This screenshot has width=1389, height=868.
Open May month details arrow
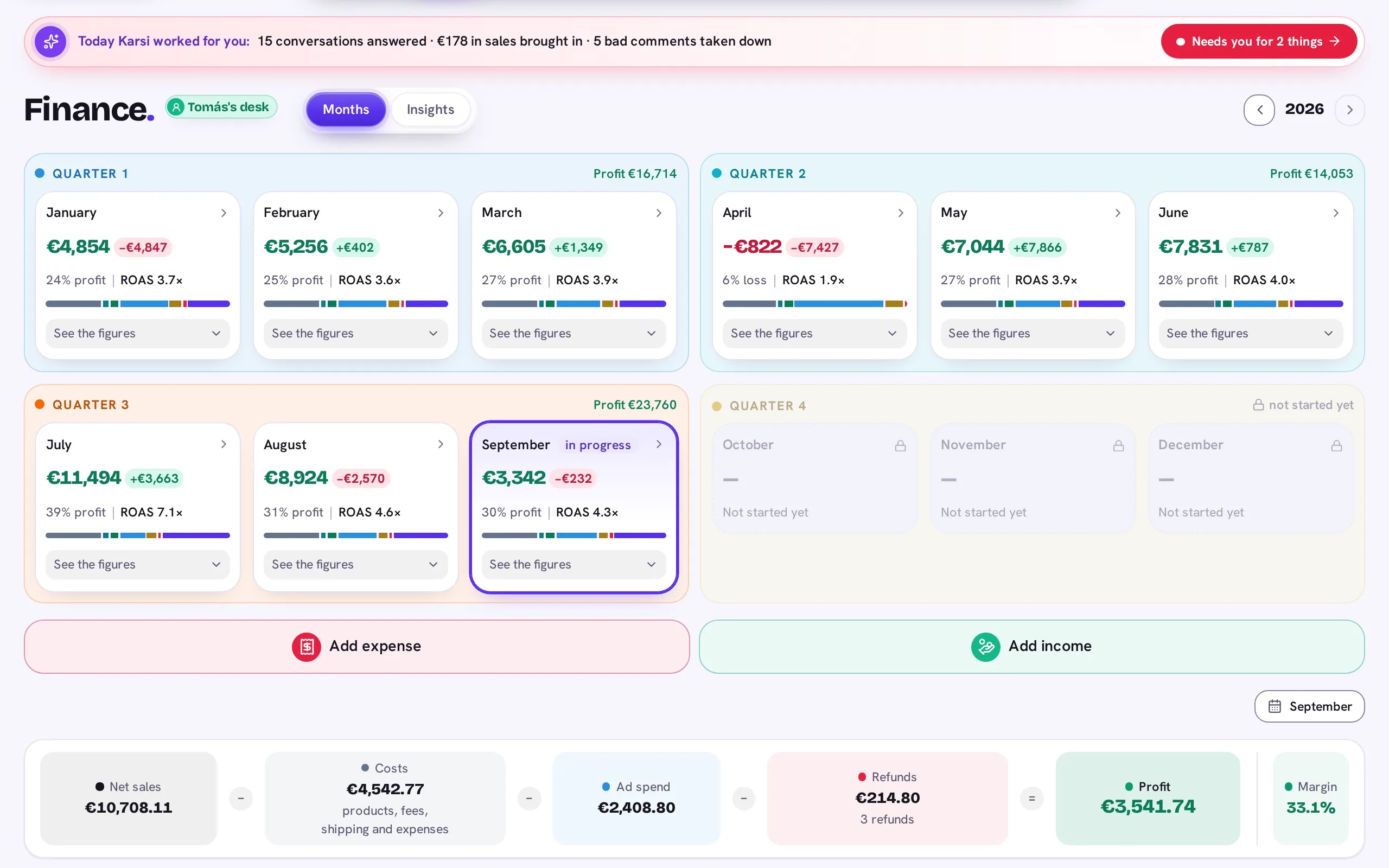pos(1118,213)
